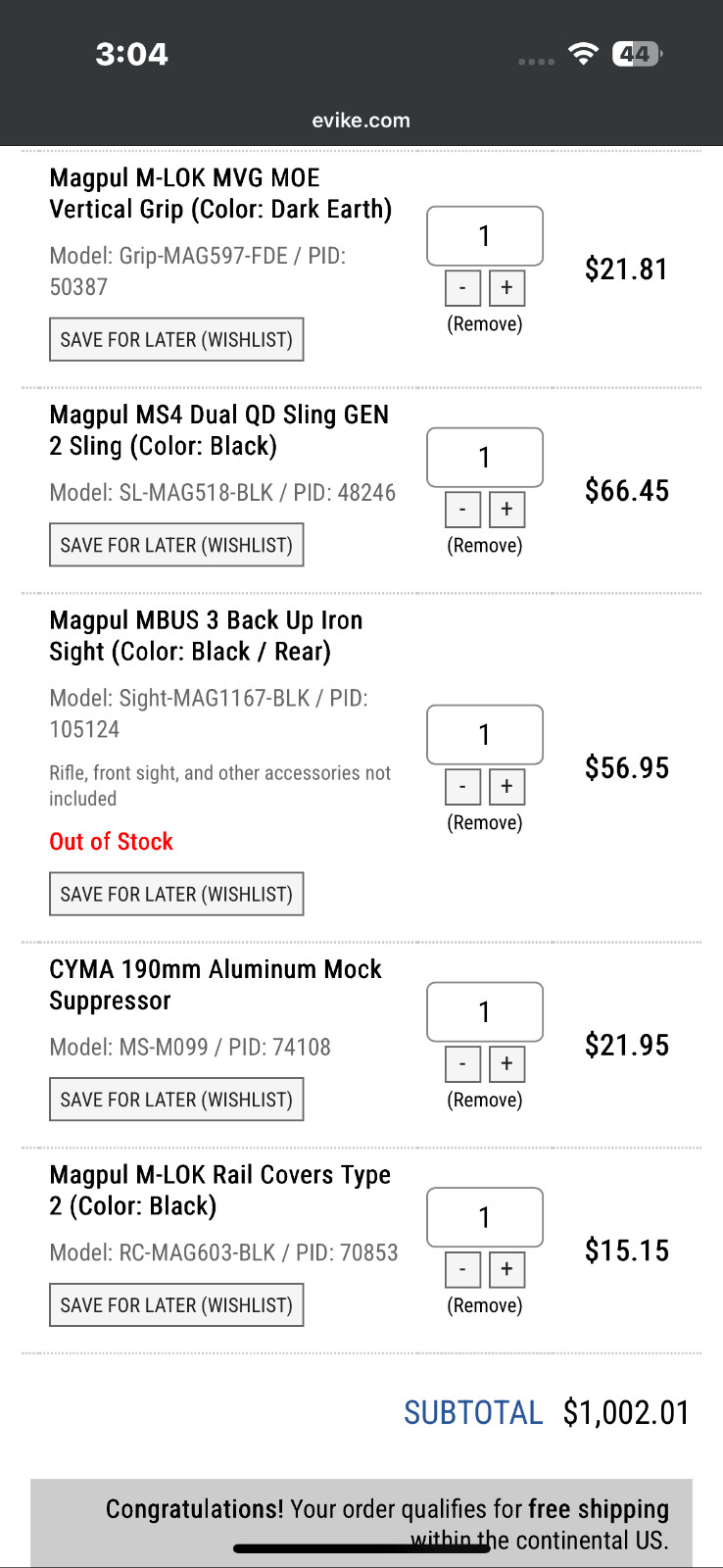The height and width of the screenshot is (1568, 723).
Task: Tap the evike.com address bar
Action: click(361, 121)
